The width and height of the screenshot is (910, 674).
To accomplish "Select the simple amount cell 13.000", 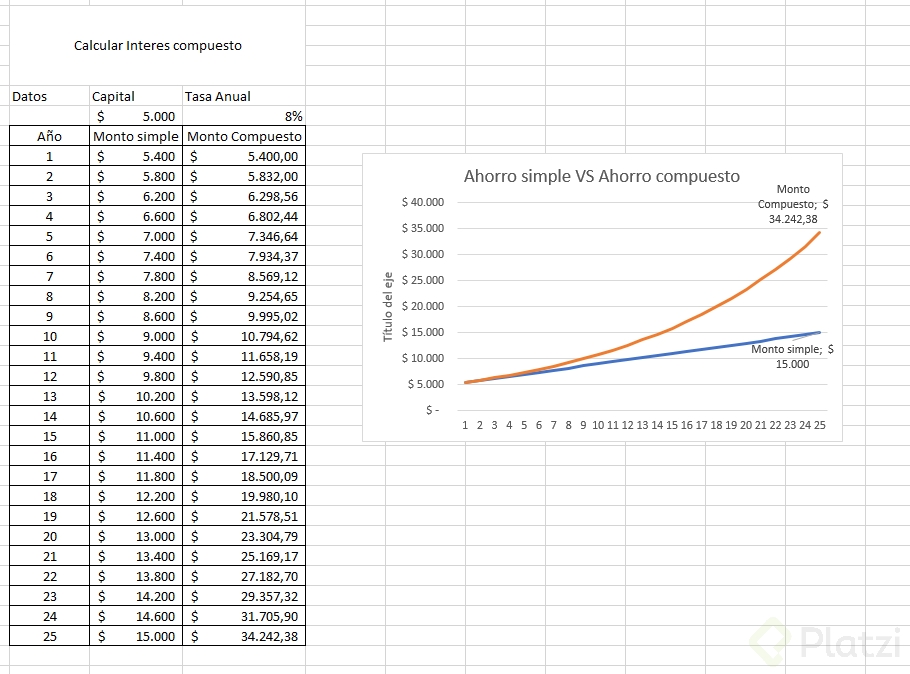I will pyautogui.click(x=136, y=536).
